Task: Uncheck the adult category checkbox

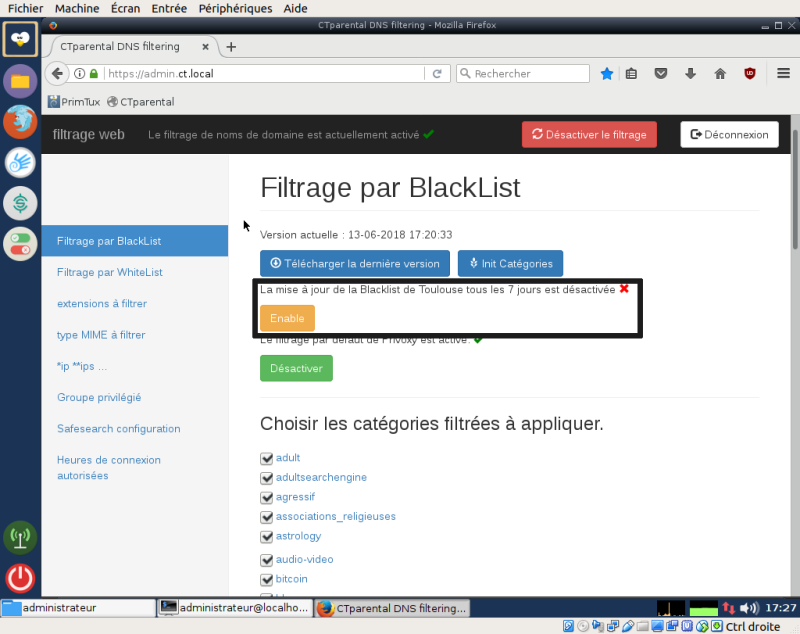Action: tap(266, 458)
